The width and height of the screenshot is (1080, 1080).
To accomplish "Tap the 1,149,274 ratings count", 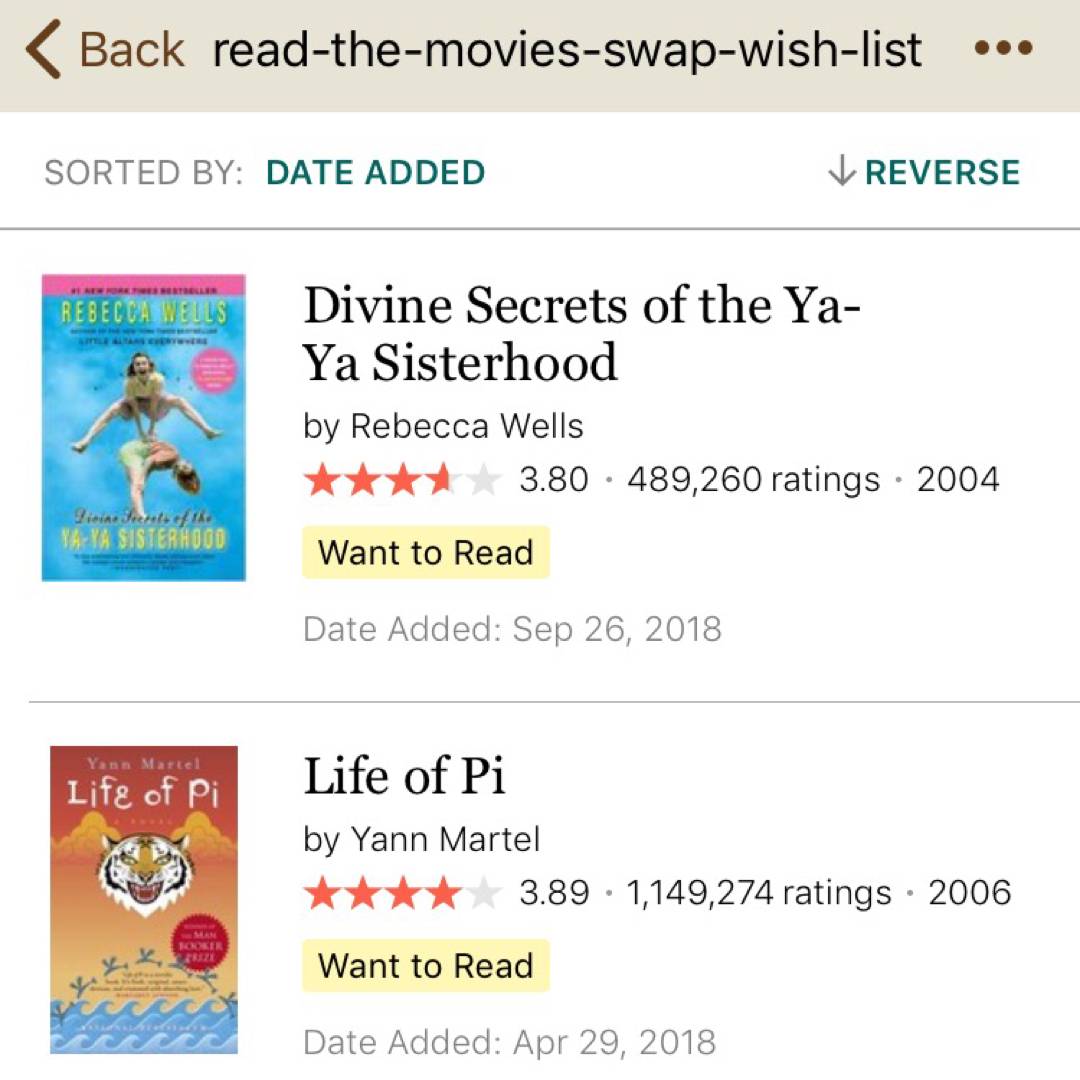I will point(758,892).
